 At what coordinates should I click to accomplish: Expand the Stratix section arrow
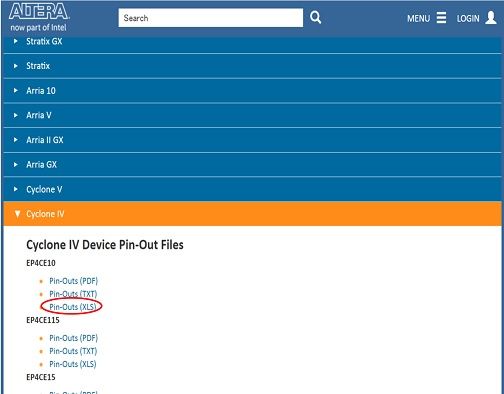pos(16,66)
